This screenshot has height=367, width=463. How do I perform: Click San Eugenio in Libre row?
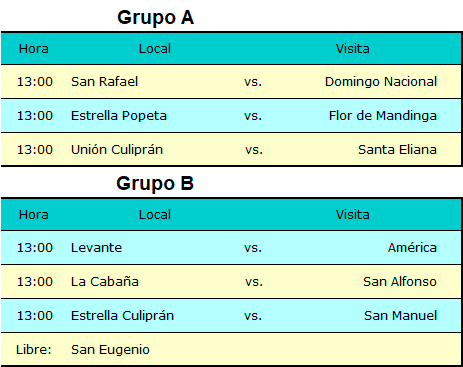coord(110,350)
